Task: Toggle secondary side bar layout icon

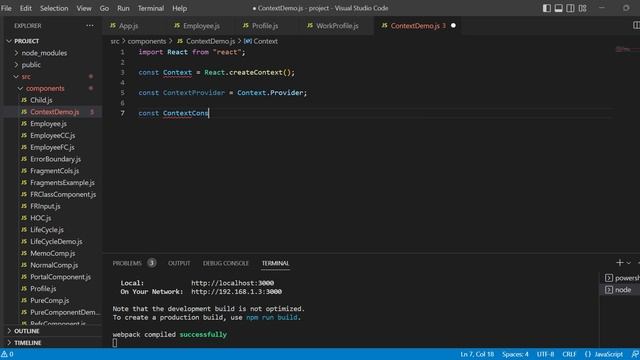Action: [570, 8]
